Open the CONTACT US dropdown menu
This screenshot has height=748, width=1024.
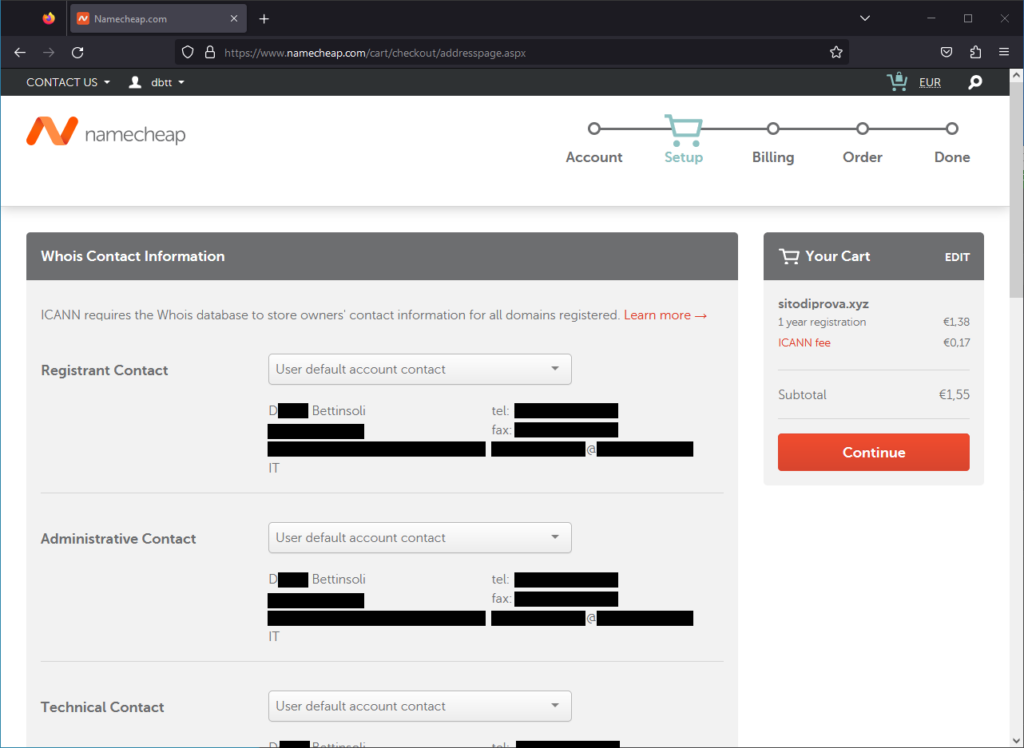(68, 82)
